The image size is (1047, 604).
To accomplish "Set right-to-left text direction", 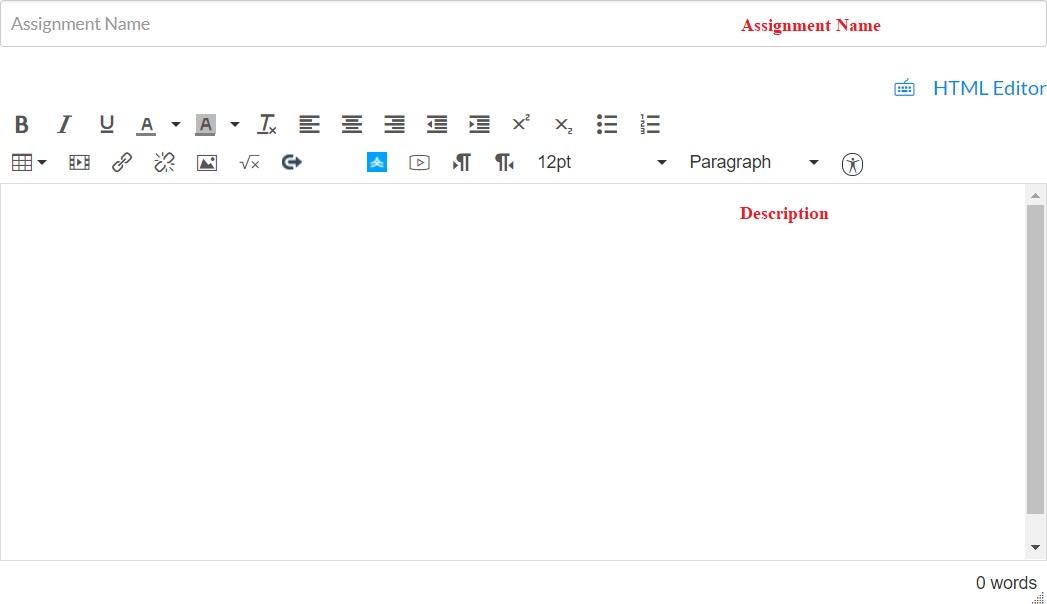I will 504,162.
